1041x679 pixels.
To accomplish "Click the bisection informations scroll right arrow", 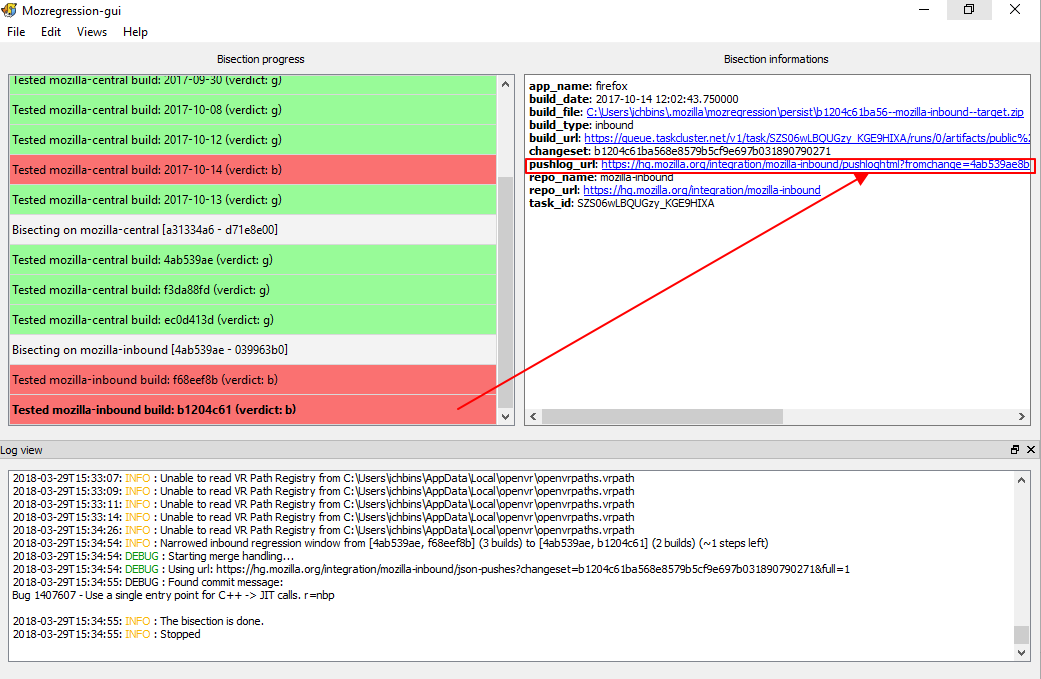I will pos(1021,416).
